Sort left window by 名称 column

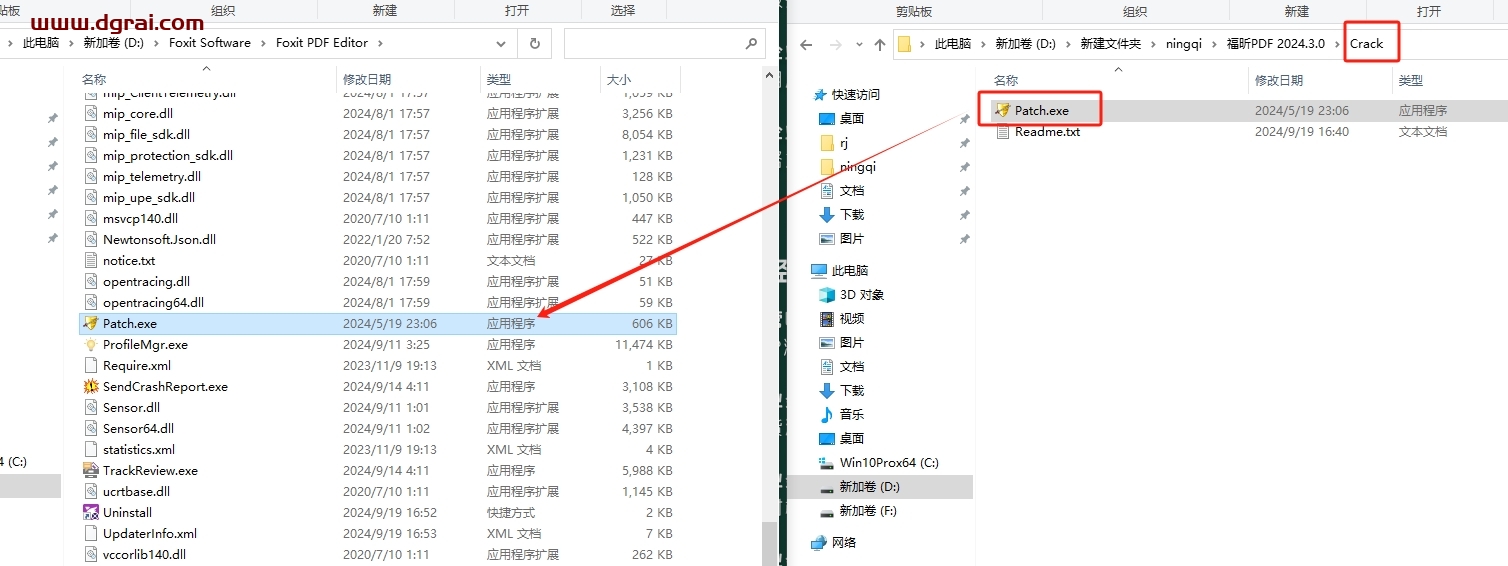click(x=95, y=79)
